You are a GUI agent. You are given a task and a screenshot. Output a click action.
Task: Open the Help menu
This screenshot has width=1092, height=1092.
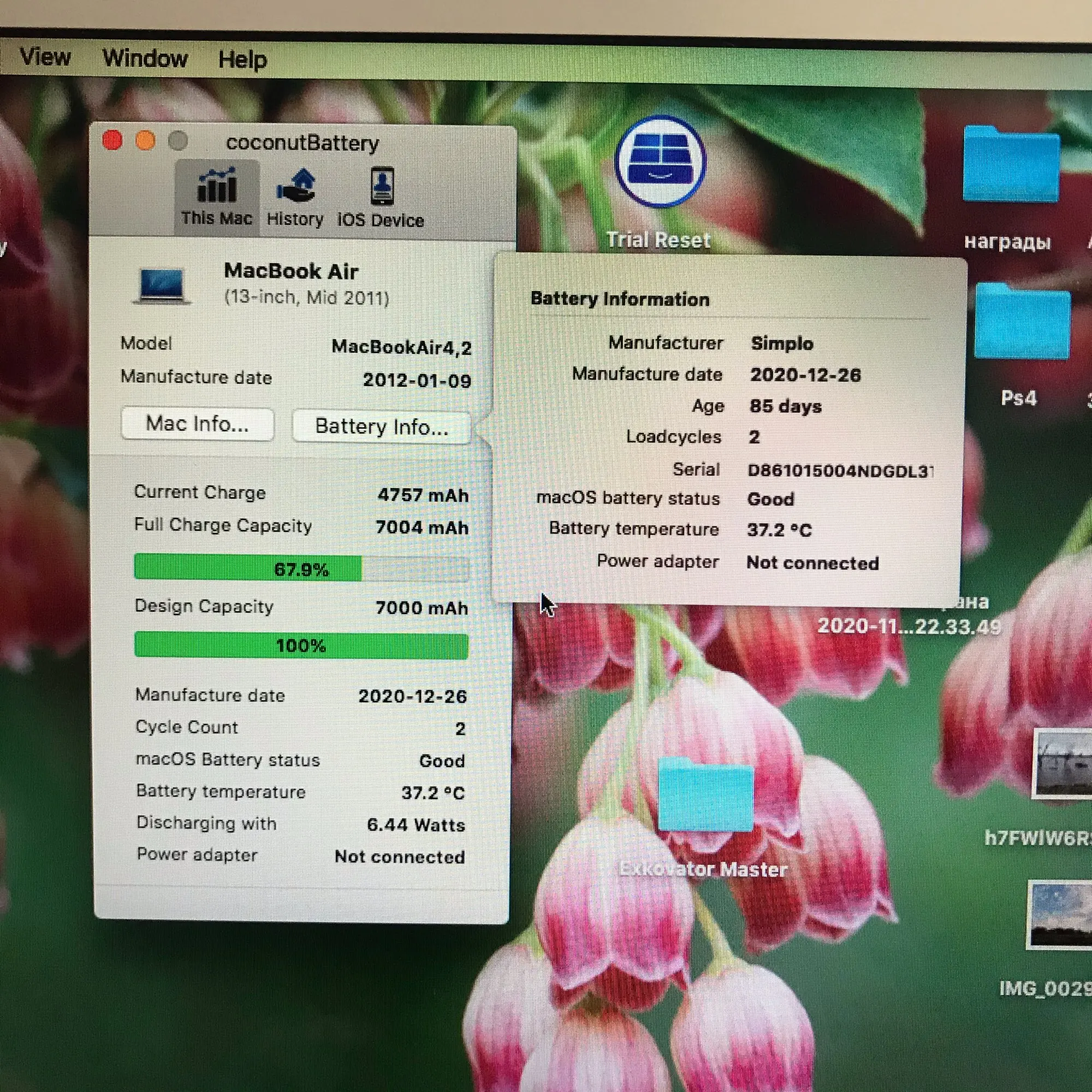(x=242, y=60)
